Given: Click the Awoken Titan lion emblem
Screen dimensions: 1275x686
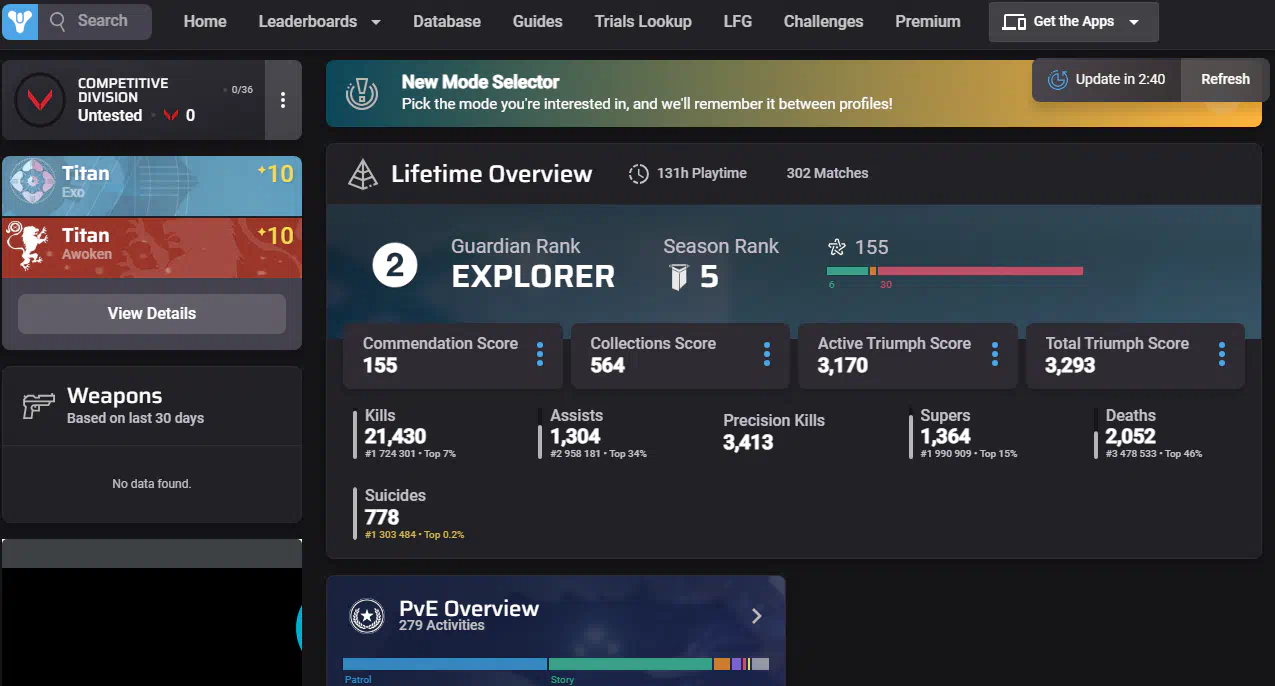Looking at the screenshot, I should pos(30,246).
